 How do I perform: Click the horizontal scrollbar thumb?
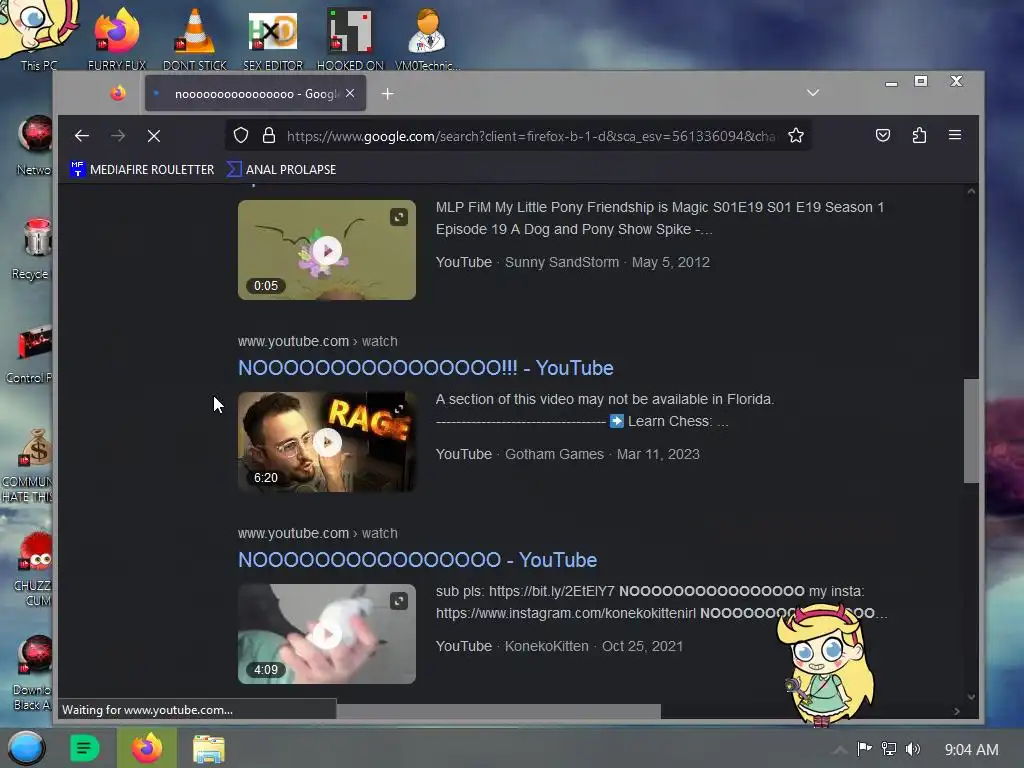coord(498,711)
